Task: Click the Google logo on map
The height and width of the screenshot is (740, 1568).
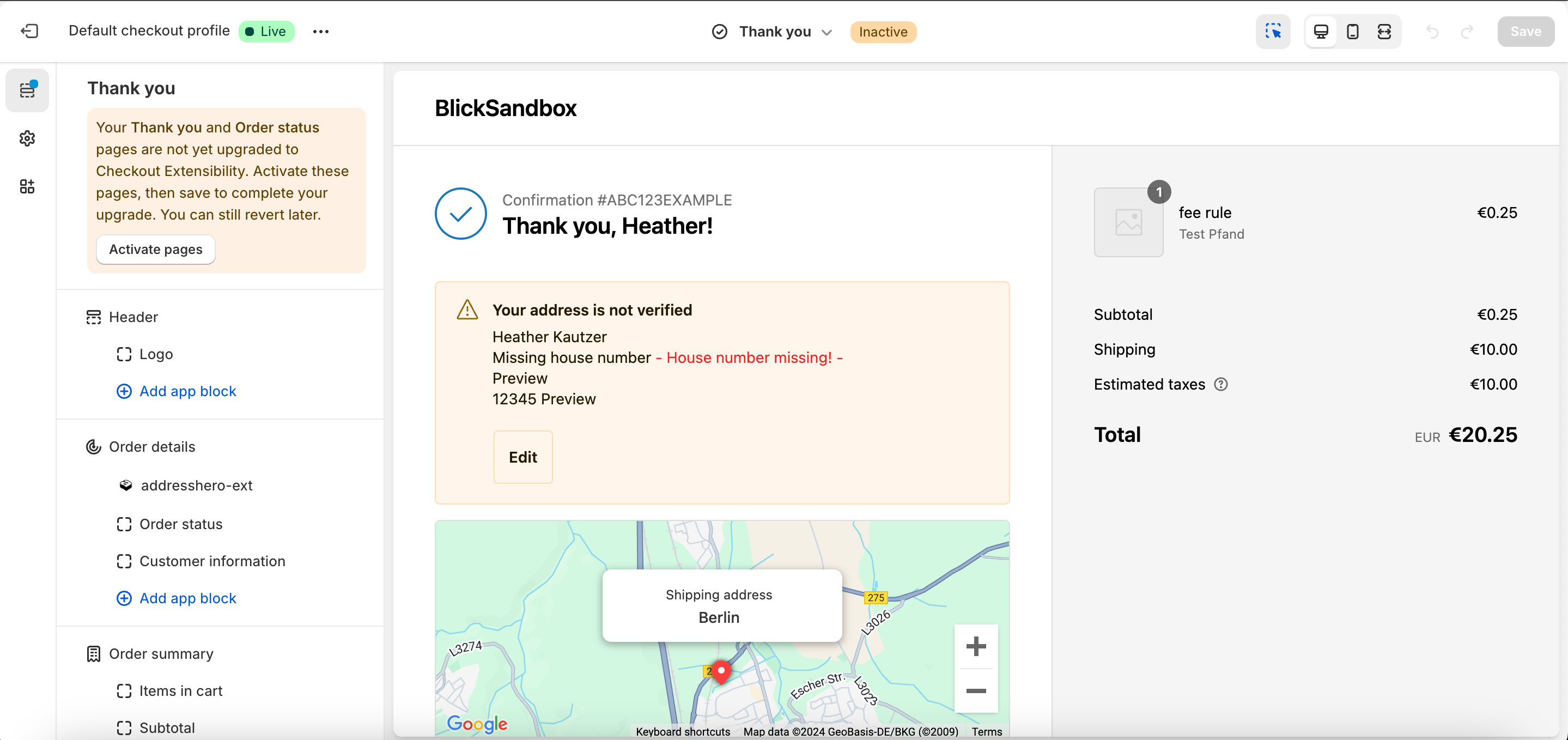Action: tap(477, 724)
